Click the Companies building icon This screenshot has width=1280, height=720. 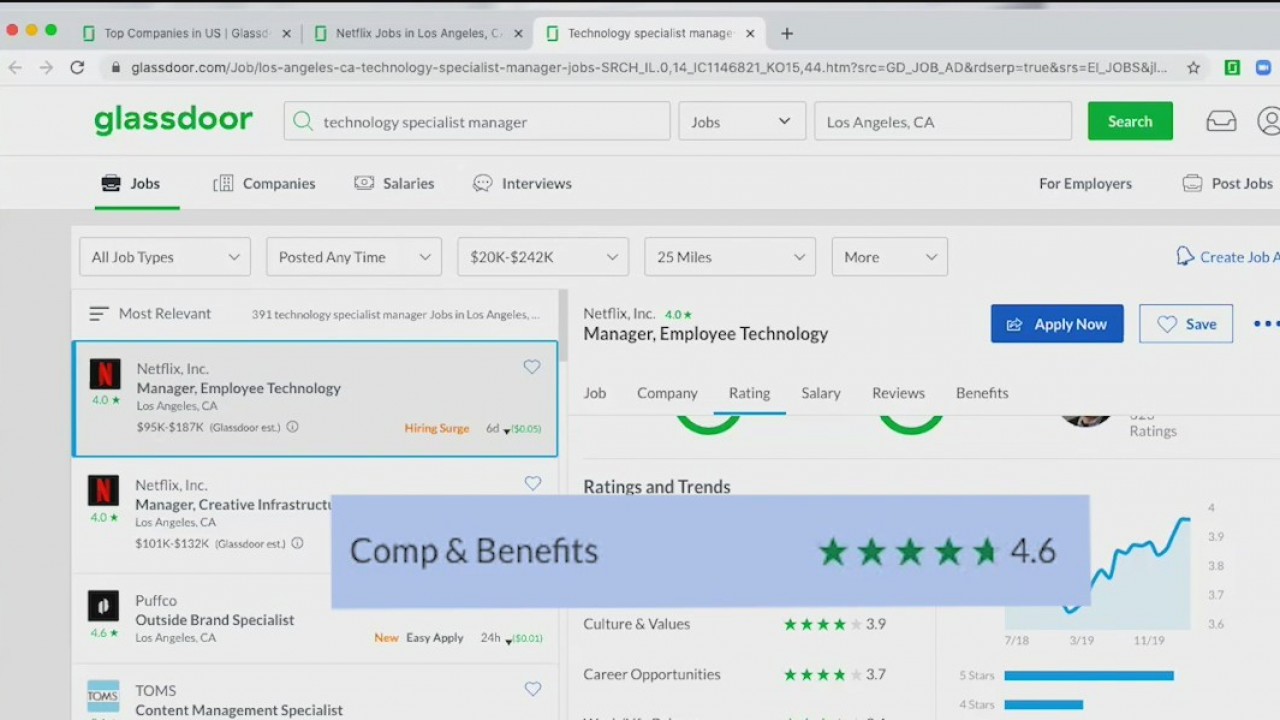[x=223, y=183]
